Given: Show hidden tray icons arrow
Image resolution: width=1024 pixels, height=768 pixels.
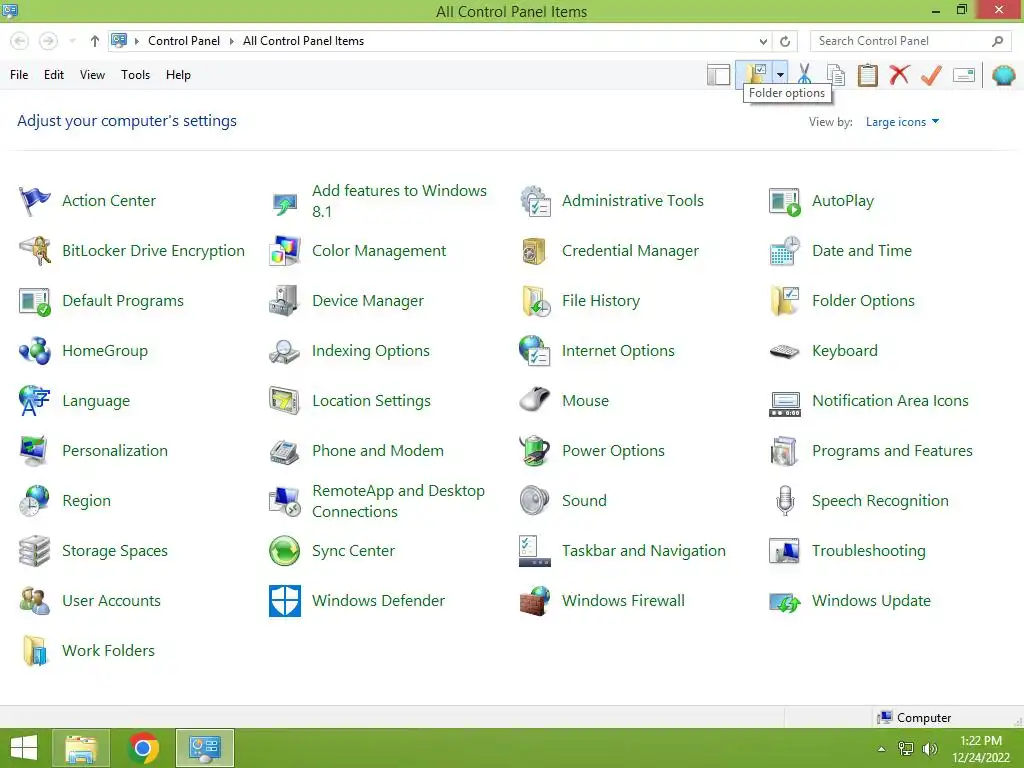Looking at the screenshot, I should click(x=882, y=749).
